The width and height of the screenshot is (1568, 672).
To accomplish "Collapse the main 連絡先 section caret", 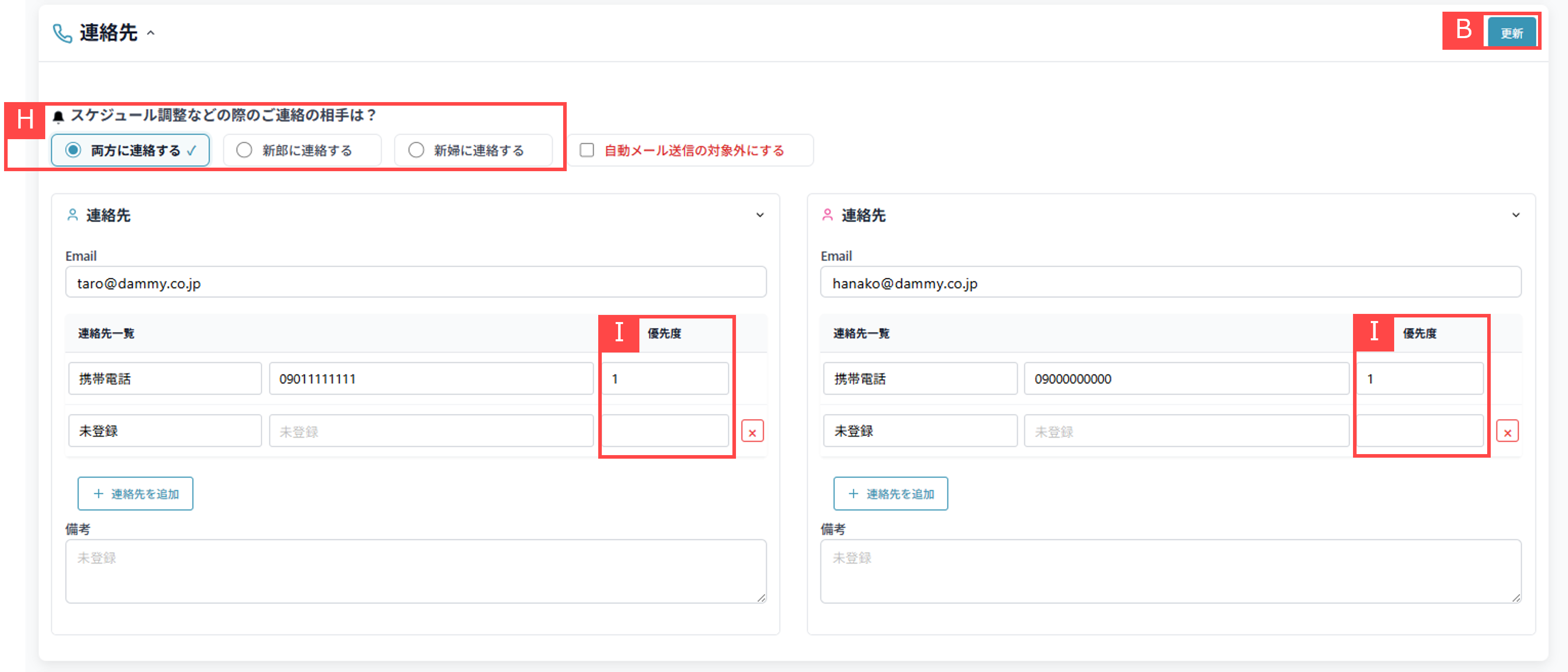I will click(151, 33).
